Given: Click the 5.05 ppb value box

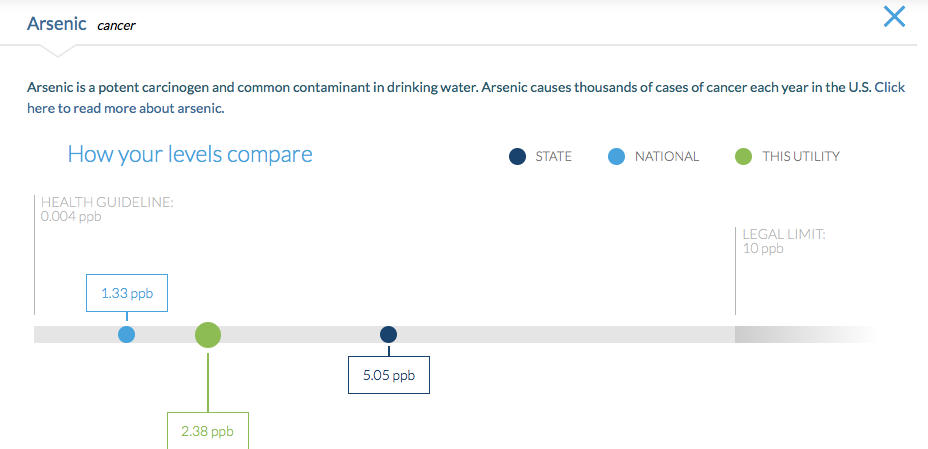Looking at the screenshot, I should coord(389,375).
